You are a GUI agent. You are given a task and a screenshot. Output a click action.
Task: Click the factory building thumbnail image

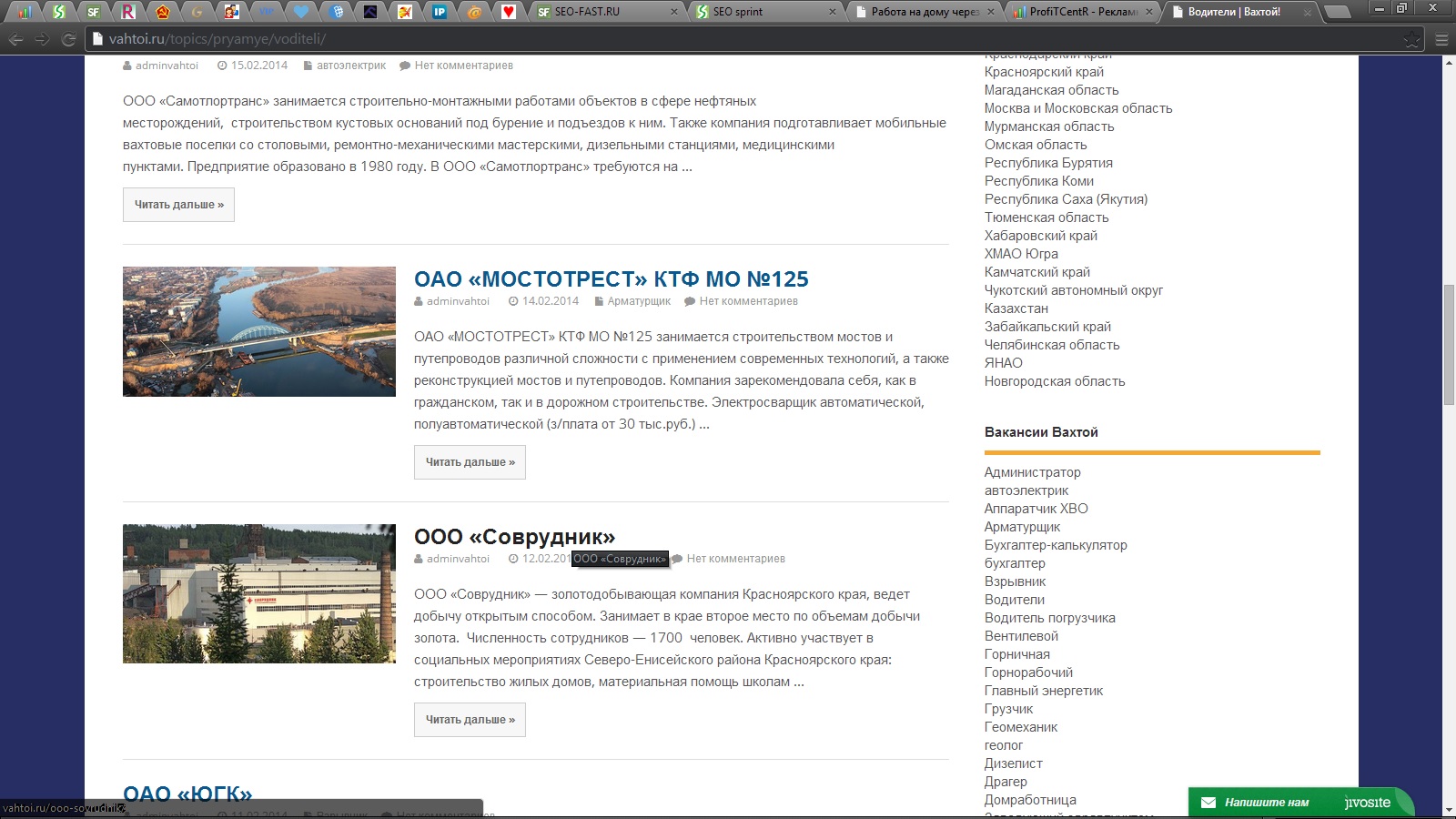(x=259, y=593)
